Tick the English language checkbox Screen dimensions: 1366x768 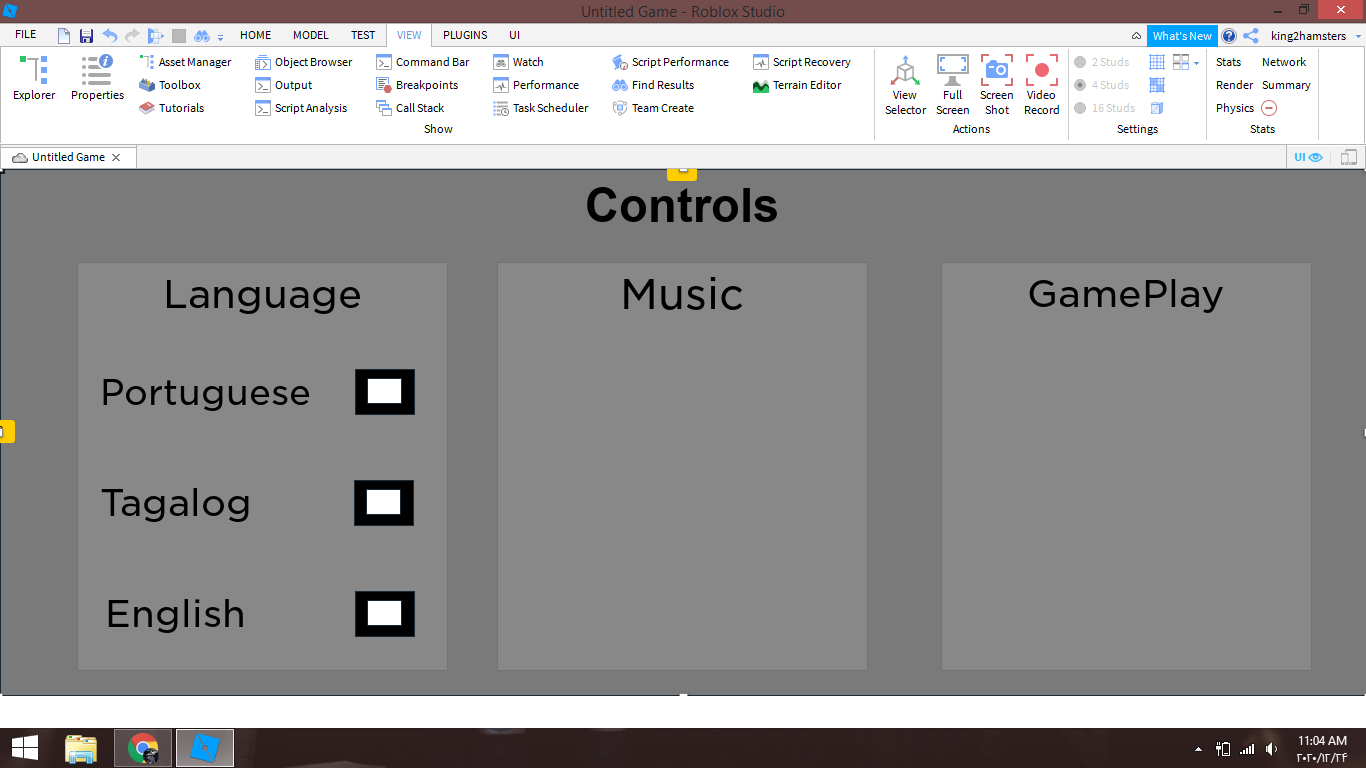[385, 613]
